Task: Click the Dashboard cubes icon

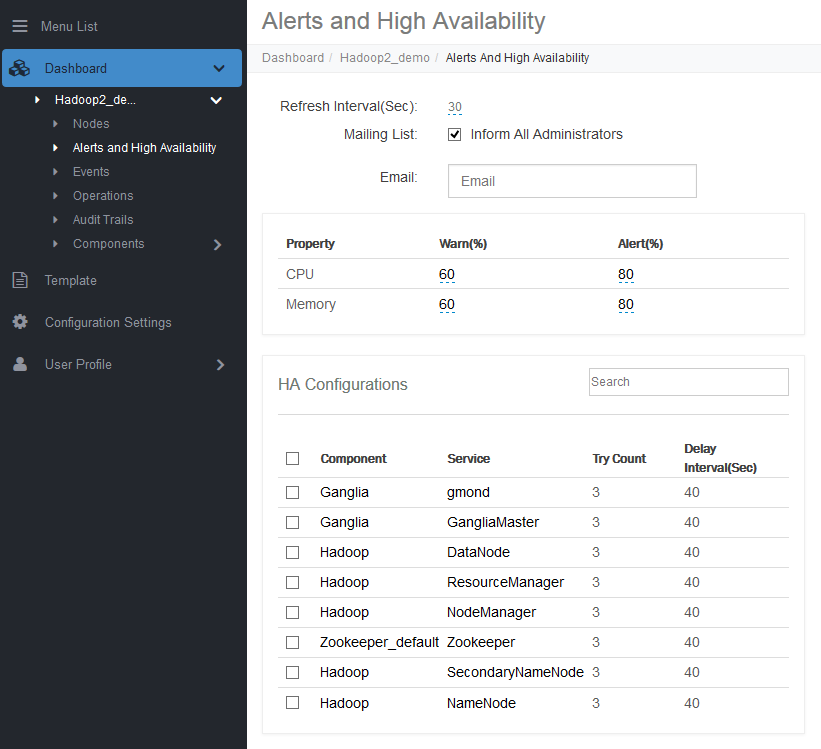Action: [x=19, y=68]
